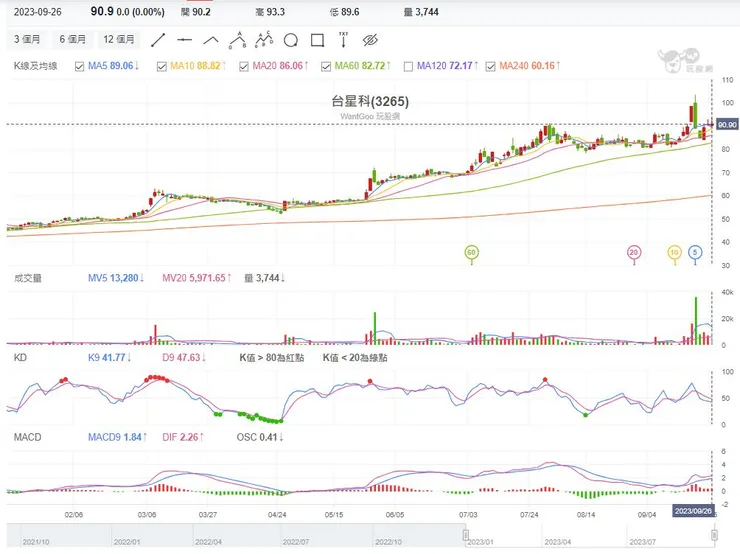Select the trend line drawing tool
The height and width of the screenshot is (554, 740).
[x=158, y=40]
